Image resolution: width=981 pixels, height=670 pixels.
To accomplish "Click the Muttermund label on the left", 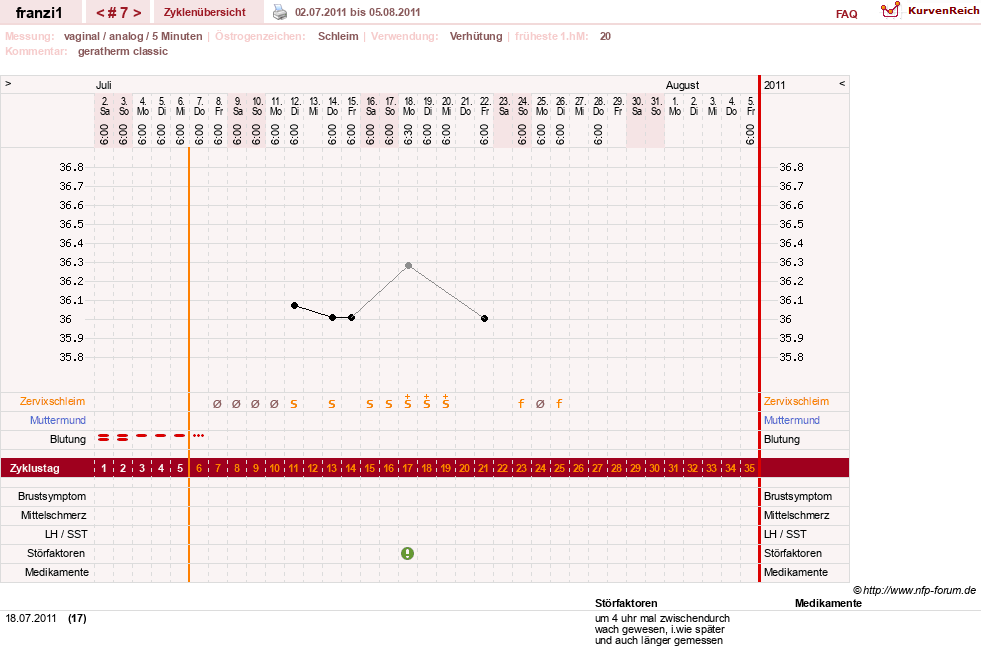I will pos(58,420).
